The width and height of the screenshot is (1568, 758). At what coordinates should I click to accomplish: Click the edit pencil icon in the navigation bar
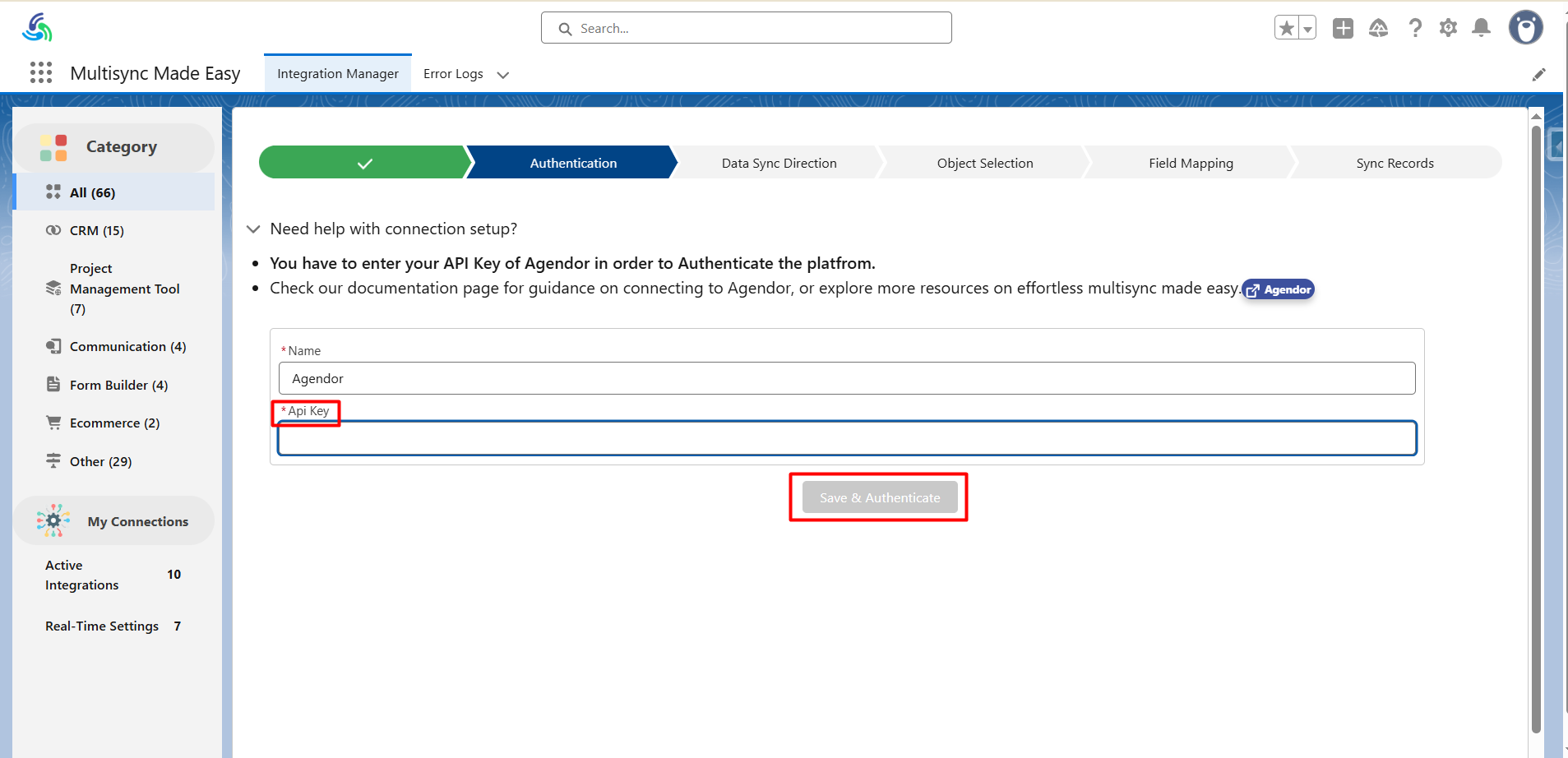tap(1538, 75)
